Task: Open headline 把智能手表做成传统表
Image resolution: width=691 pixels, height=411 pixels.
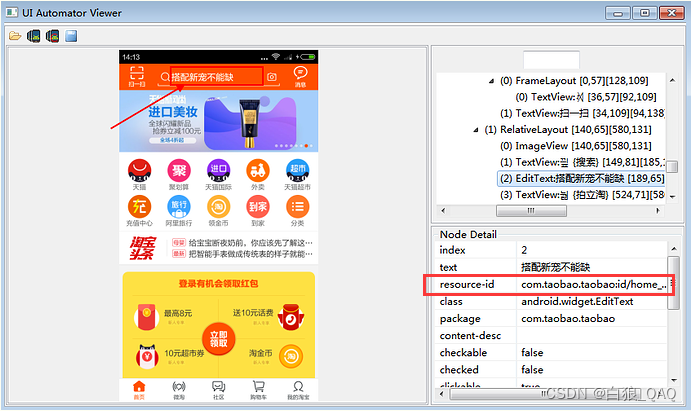Action: point(251,254)
